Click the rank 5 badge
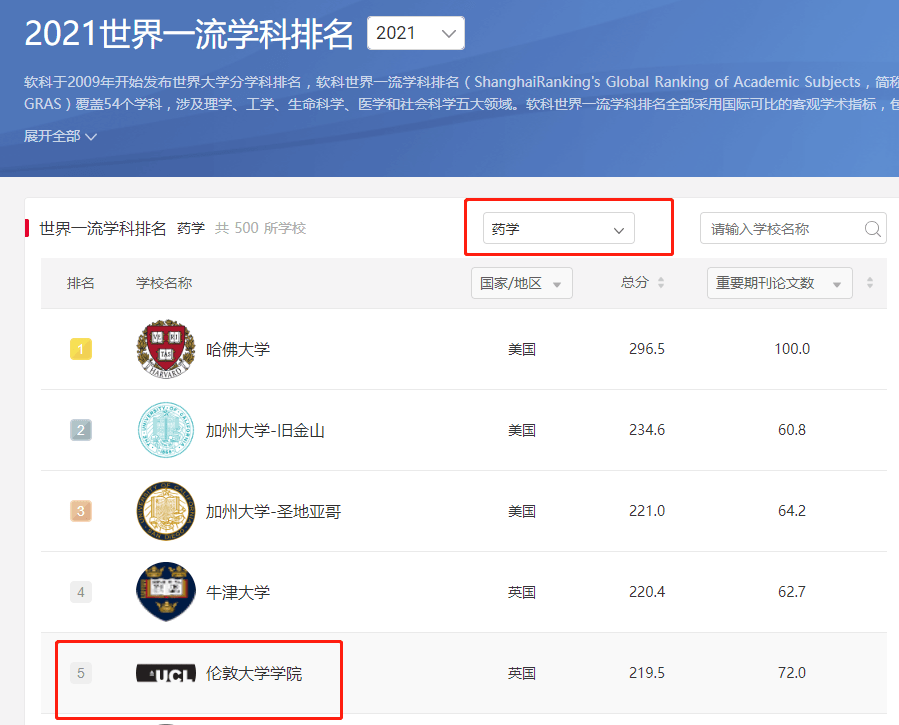 pos(81,673)
